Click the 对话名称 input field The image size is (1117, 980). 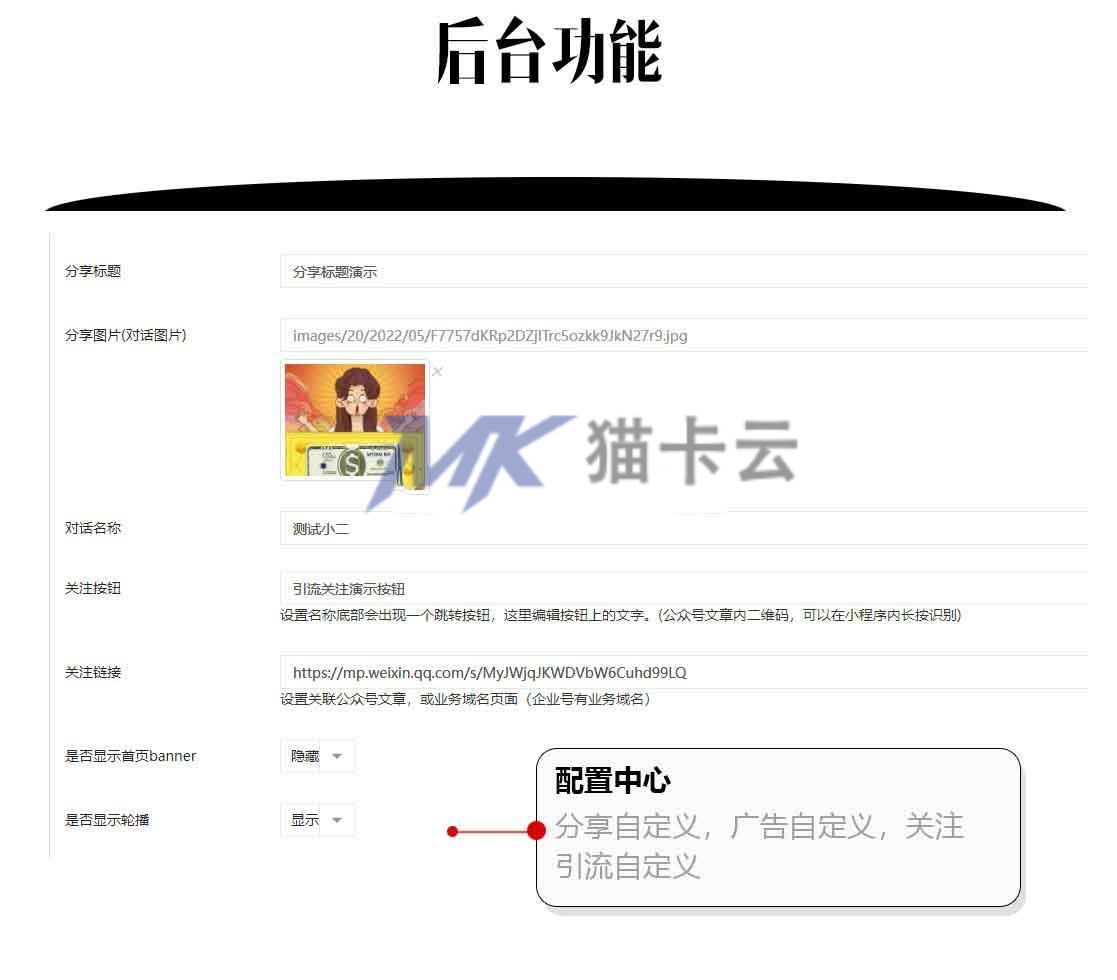click(x=684, y=528)
